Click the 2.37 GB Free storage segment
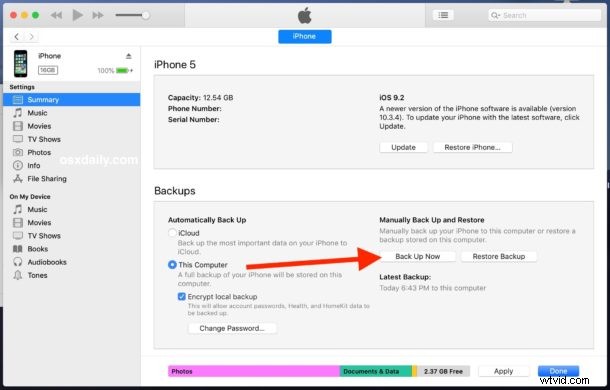 [443, 371]
